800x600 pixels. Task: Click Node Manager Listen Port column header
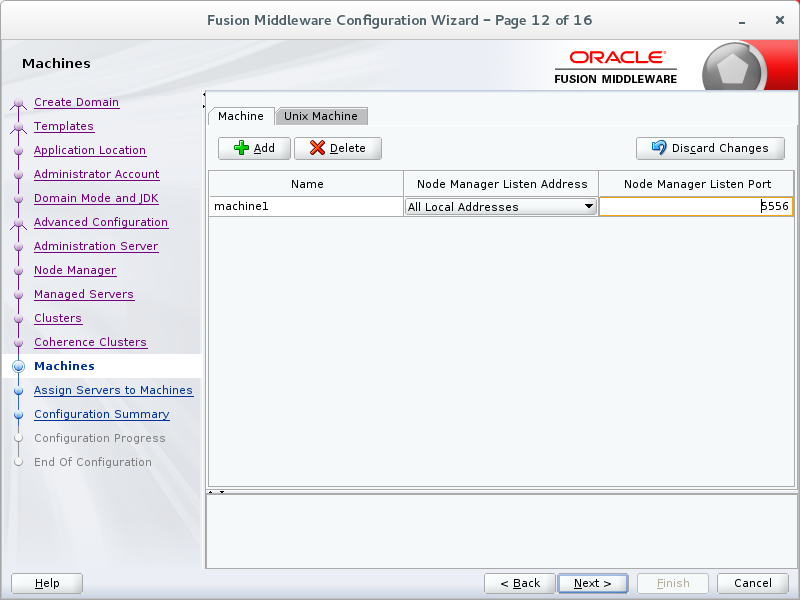tap(696, 184)
